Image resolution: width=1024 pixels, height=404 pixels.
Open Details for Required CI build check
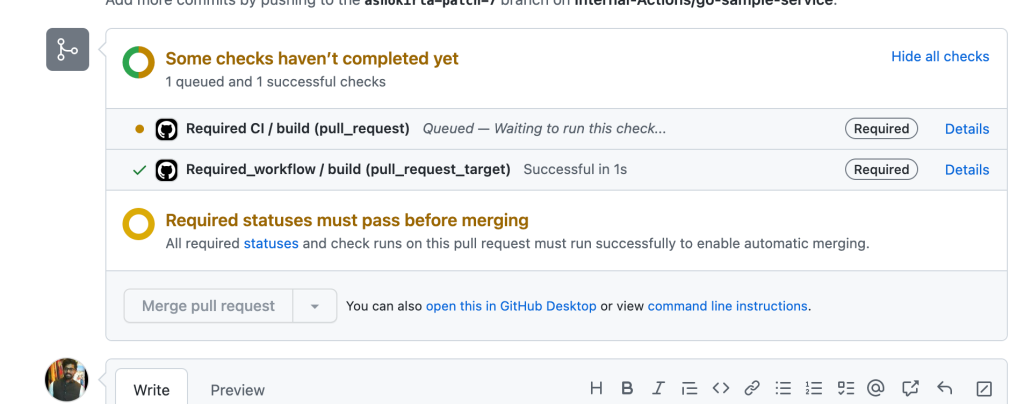(x=967, y=129)
